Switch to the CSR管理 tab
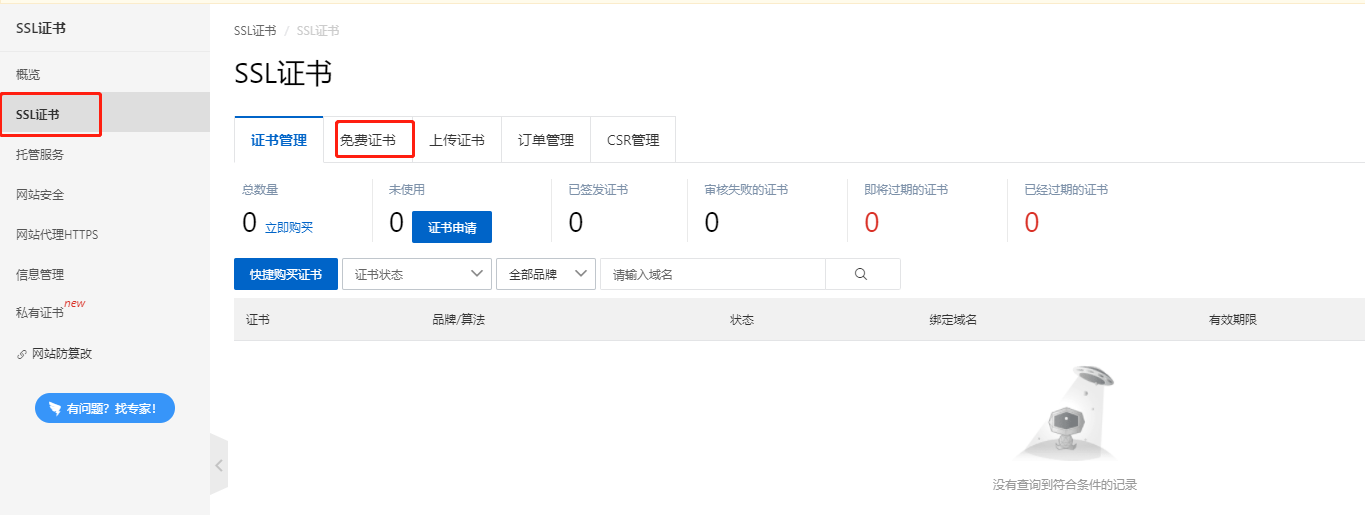The image size is (1365, 515). [x=633, y=140]
